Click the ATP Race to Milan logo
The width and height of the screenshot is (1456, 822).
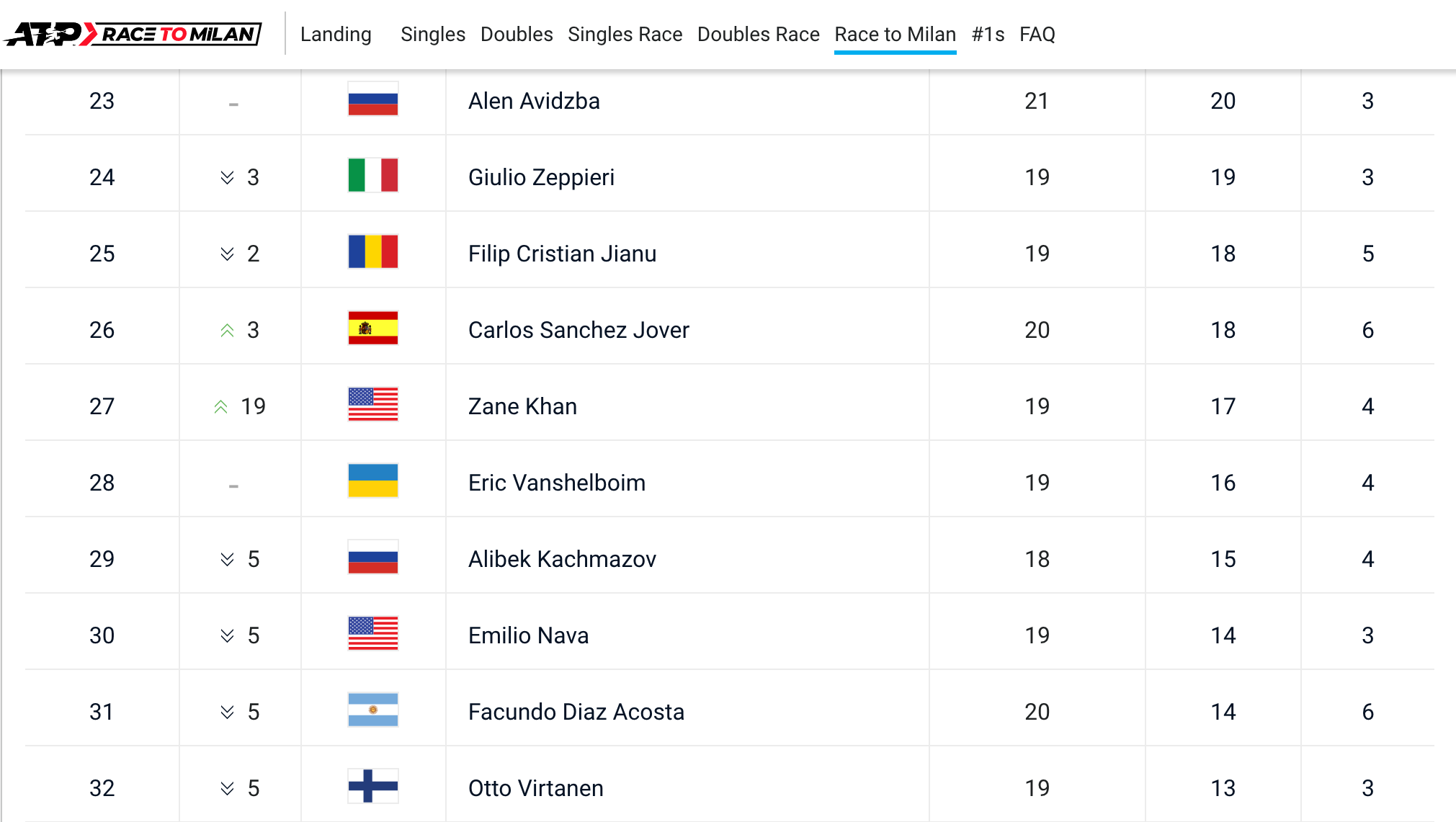(x=133, y=34)
